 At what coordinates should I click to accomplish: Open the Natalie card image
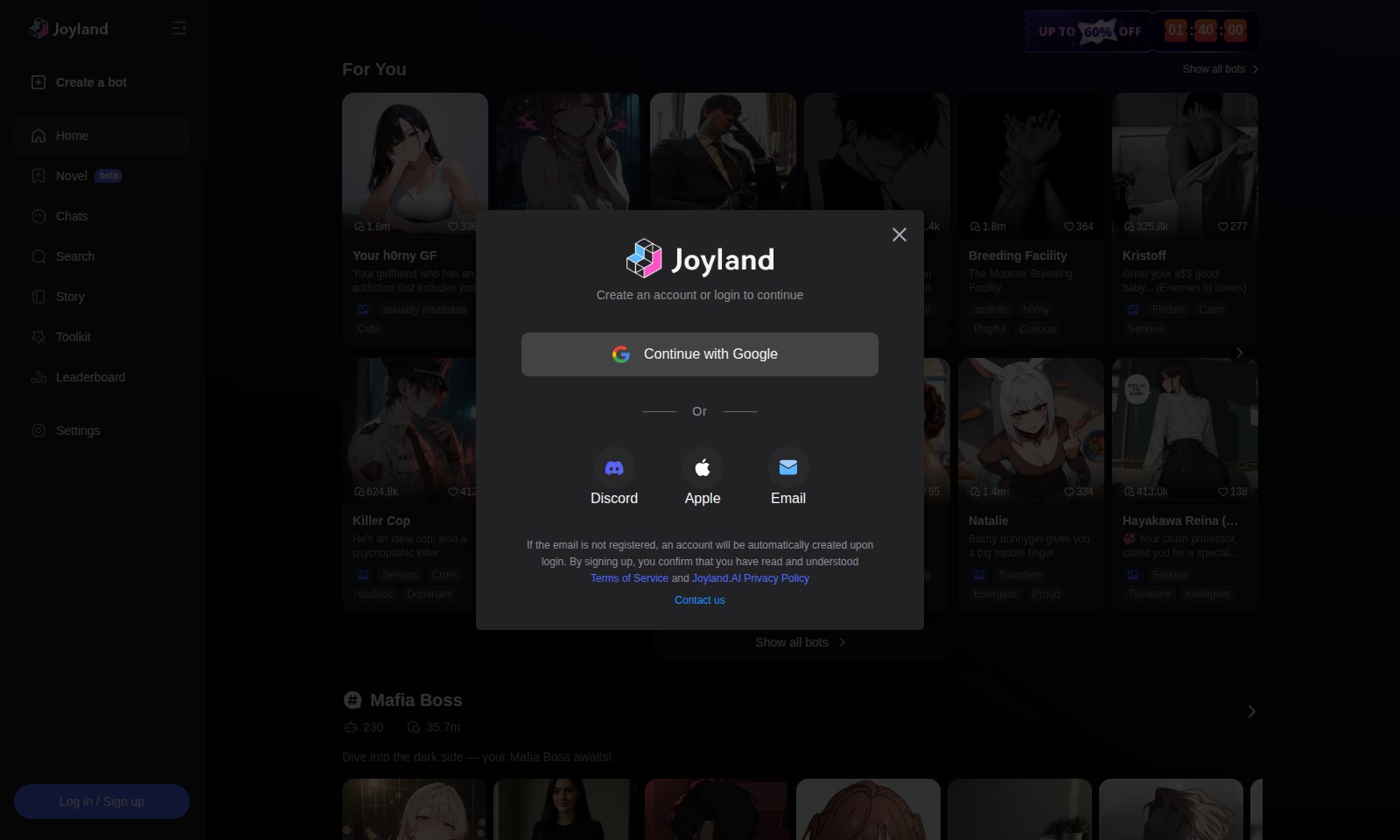[x=1031, y=430]
